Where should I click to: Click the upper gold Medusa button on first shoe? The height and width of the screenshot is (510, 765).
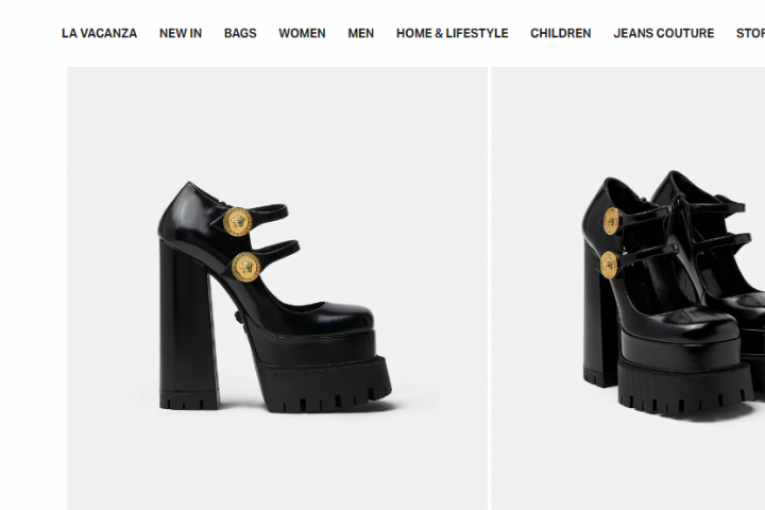click(238, 222)
